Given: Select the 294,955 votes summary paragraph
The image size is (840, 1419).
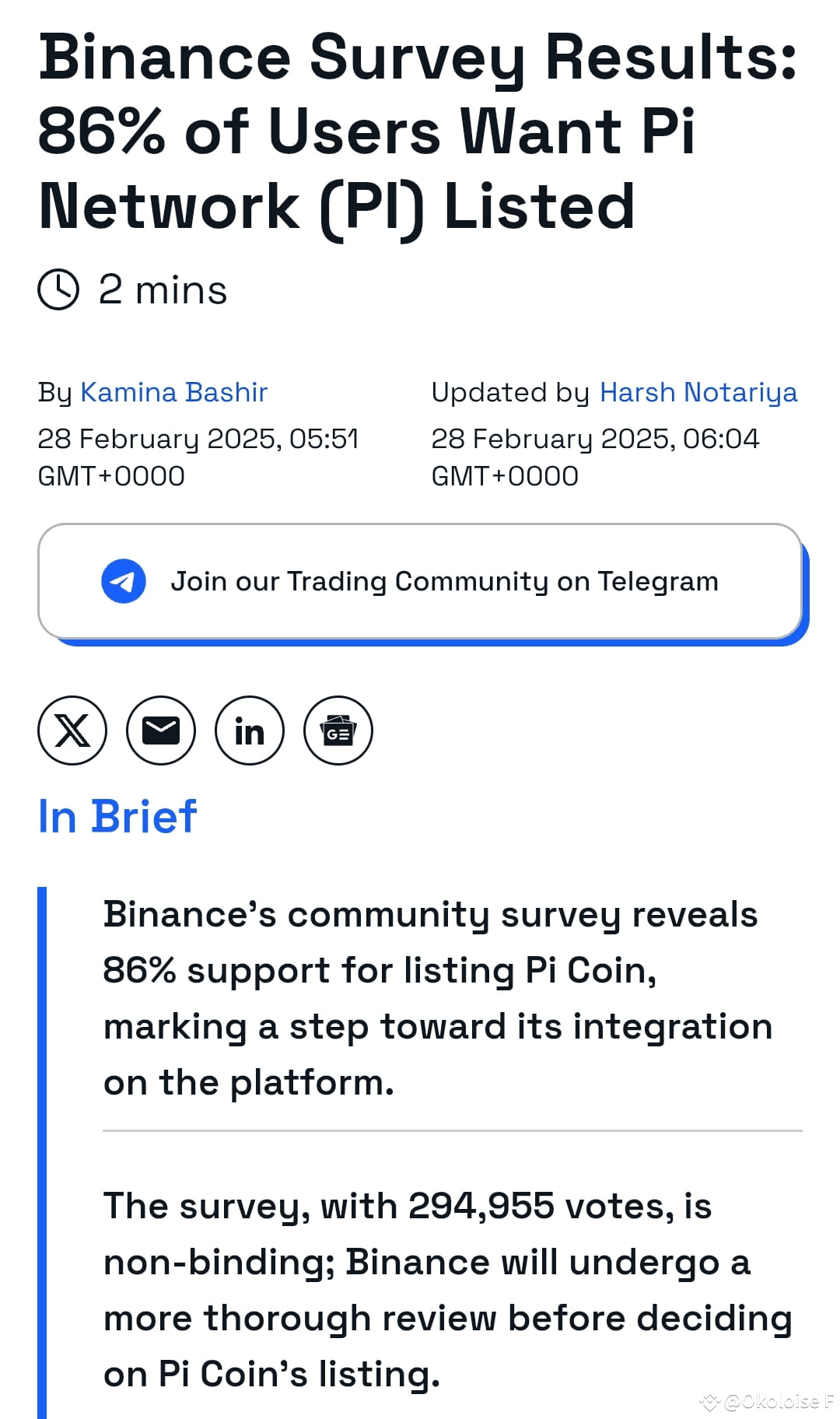Looking at the screenshot, I should (x=447, y=1289).
